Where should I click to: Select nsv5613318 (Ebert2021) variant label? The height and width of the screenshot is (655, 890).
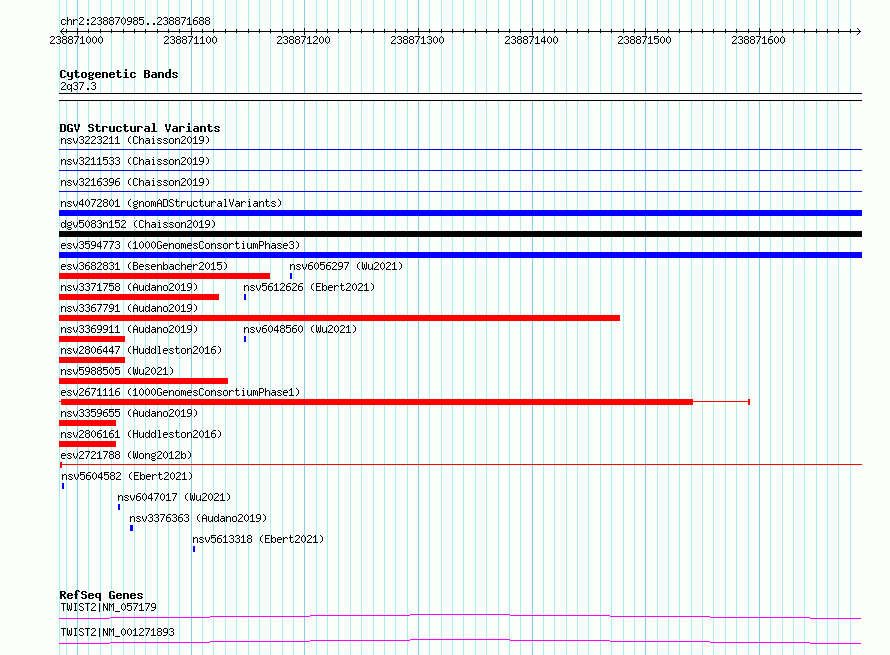[258, 539]
